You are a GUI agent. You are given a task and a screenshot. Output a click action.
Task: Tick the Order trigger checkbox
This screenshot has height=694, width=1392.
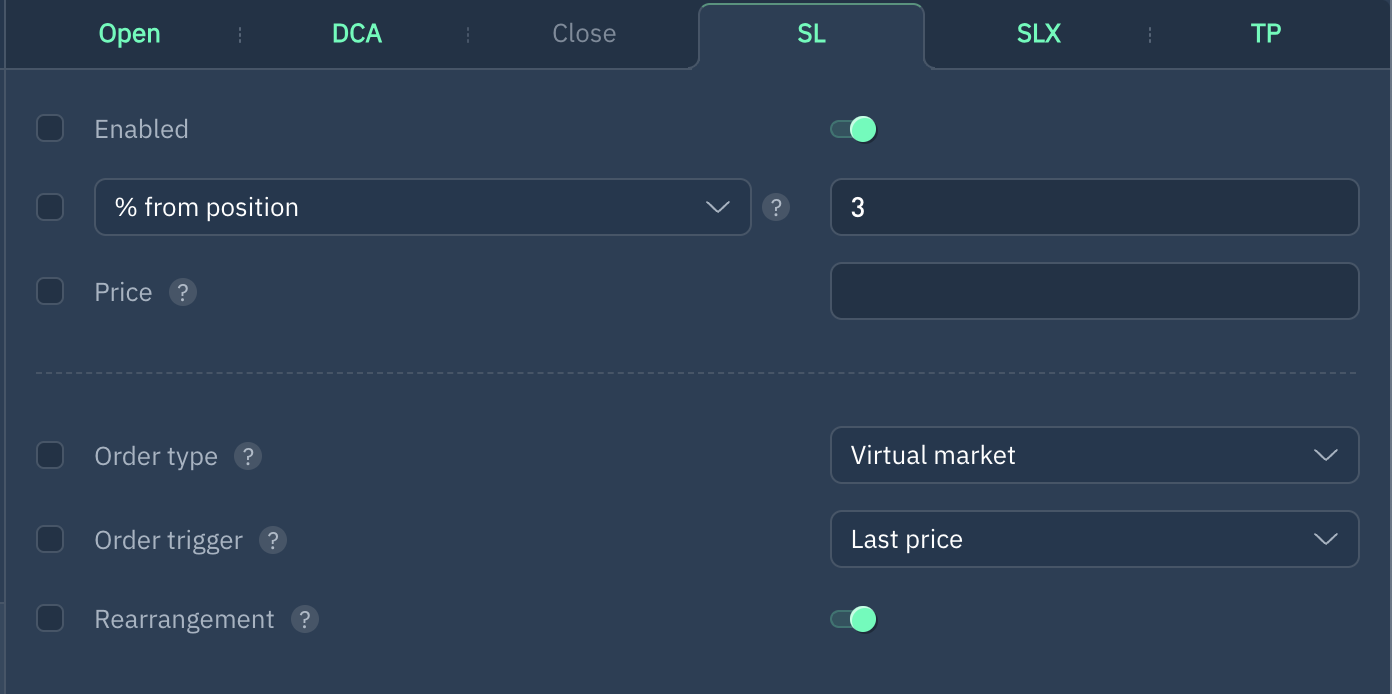(50, 540)
